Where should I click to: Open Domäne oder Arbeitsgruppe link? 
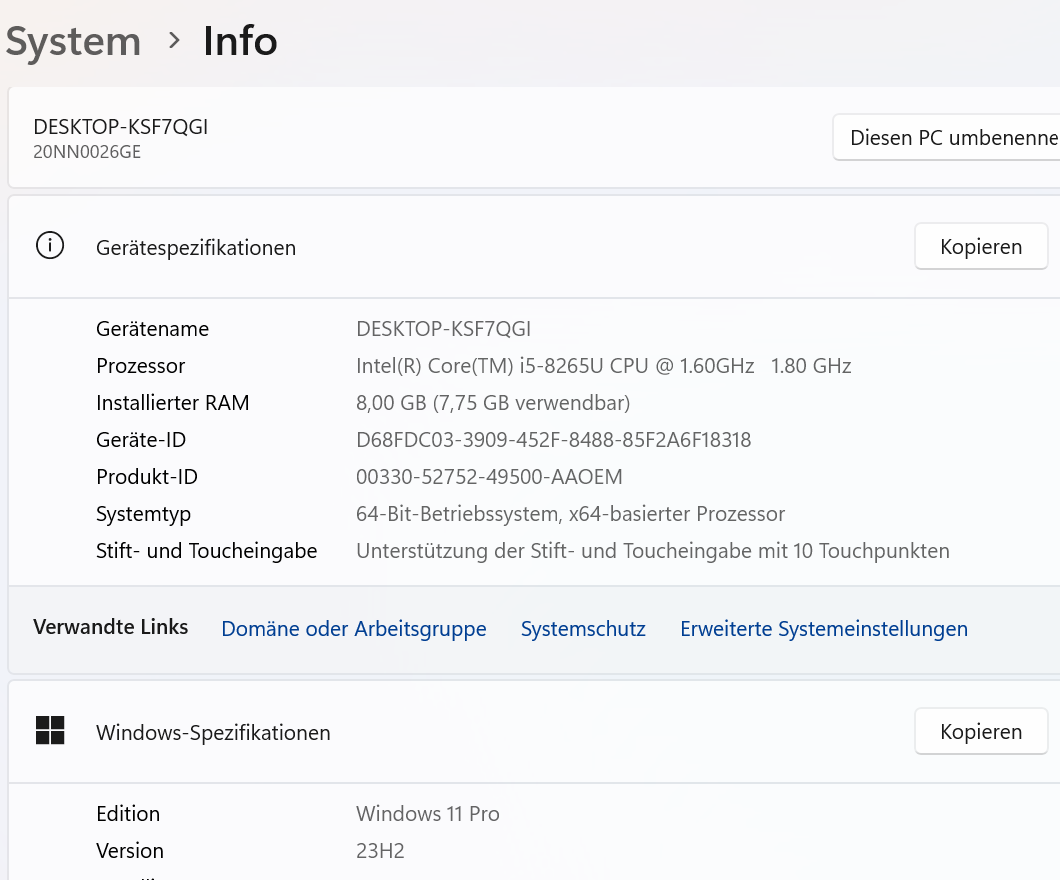coord(354,629)
